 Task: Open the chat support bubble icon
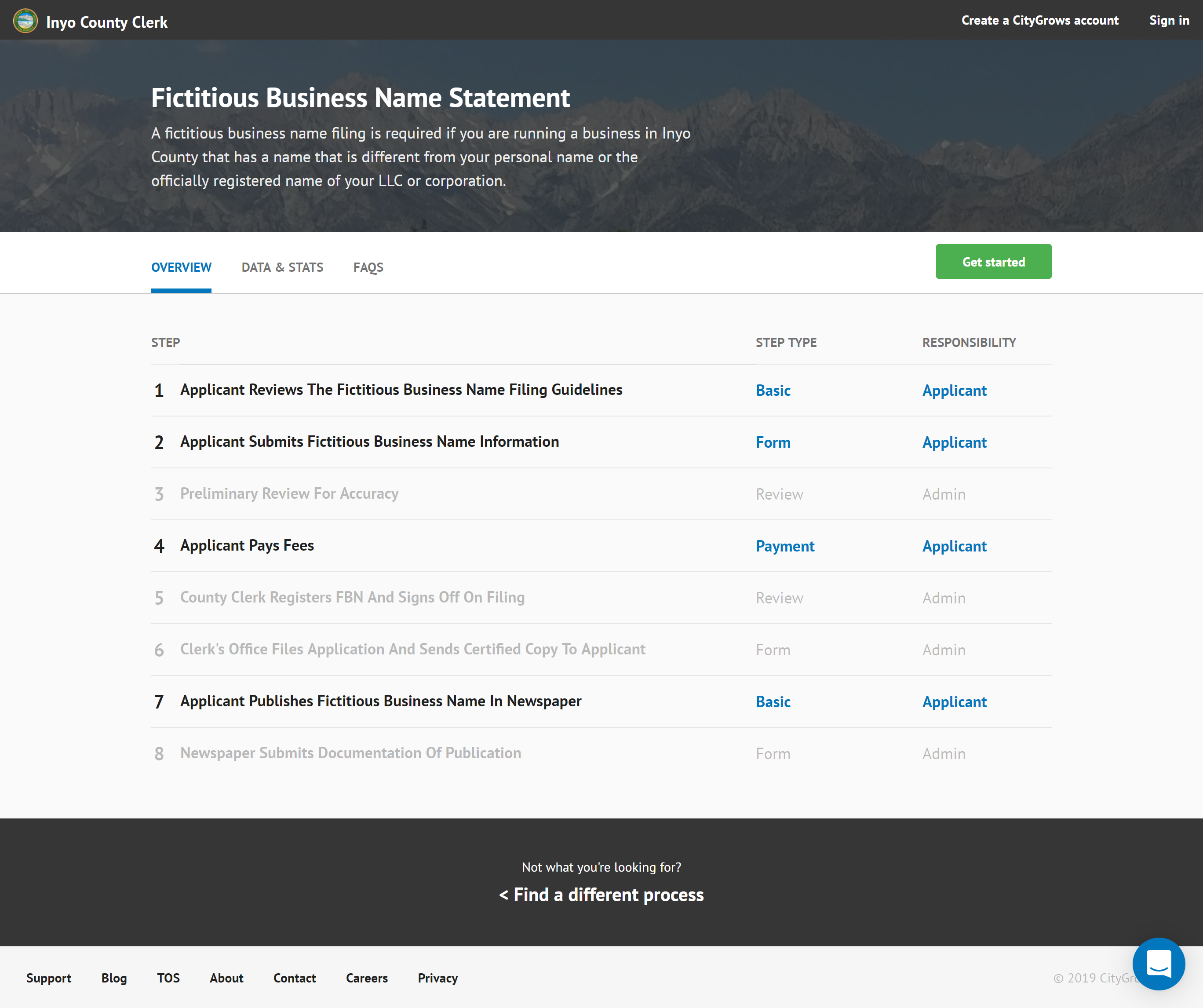[x=1158, y=963]
